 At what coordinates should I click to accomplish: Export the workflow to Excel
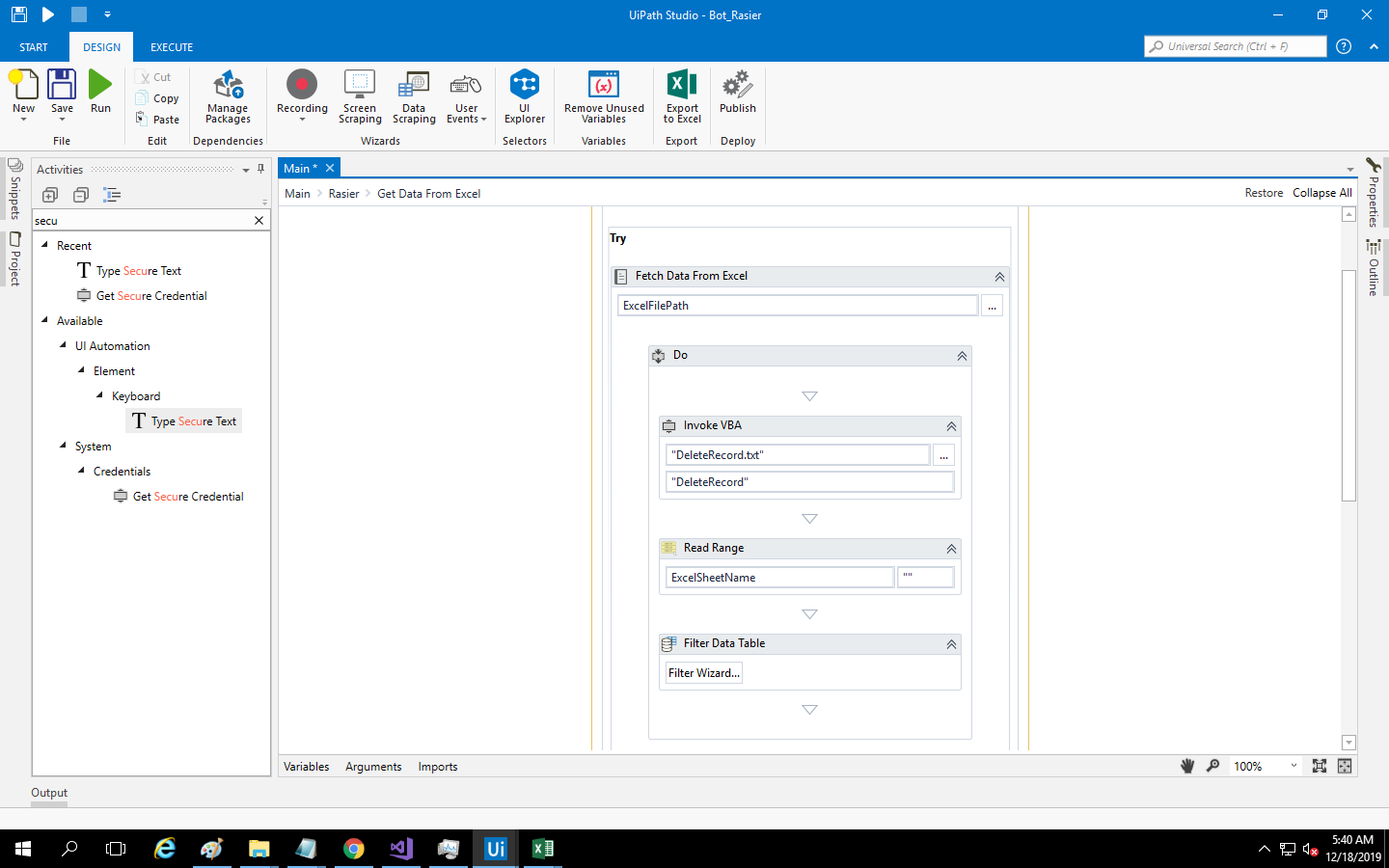(681, 96)
